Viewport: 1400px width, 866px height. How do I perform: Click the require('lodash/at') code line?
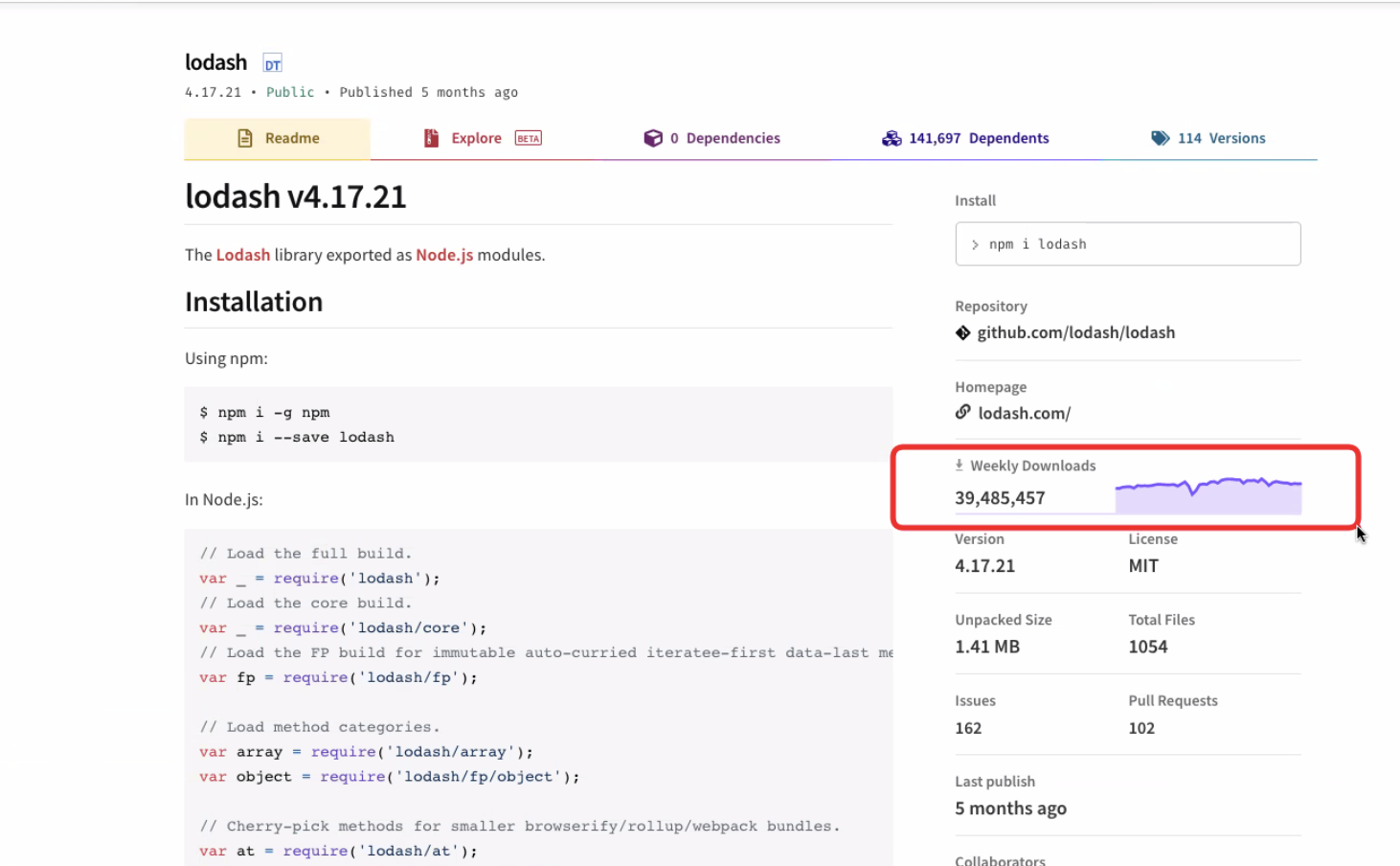pos(338,851)
